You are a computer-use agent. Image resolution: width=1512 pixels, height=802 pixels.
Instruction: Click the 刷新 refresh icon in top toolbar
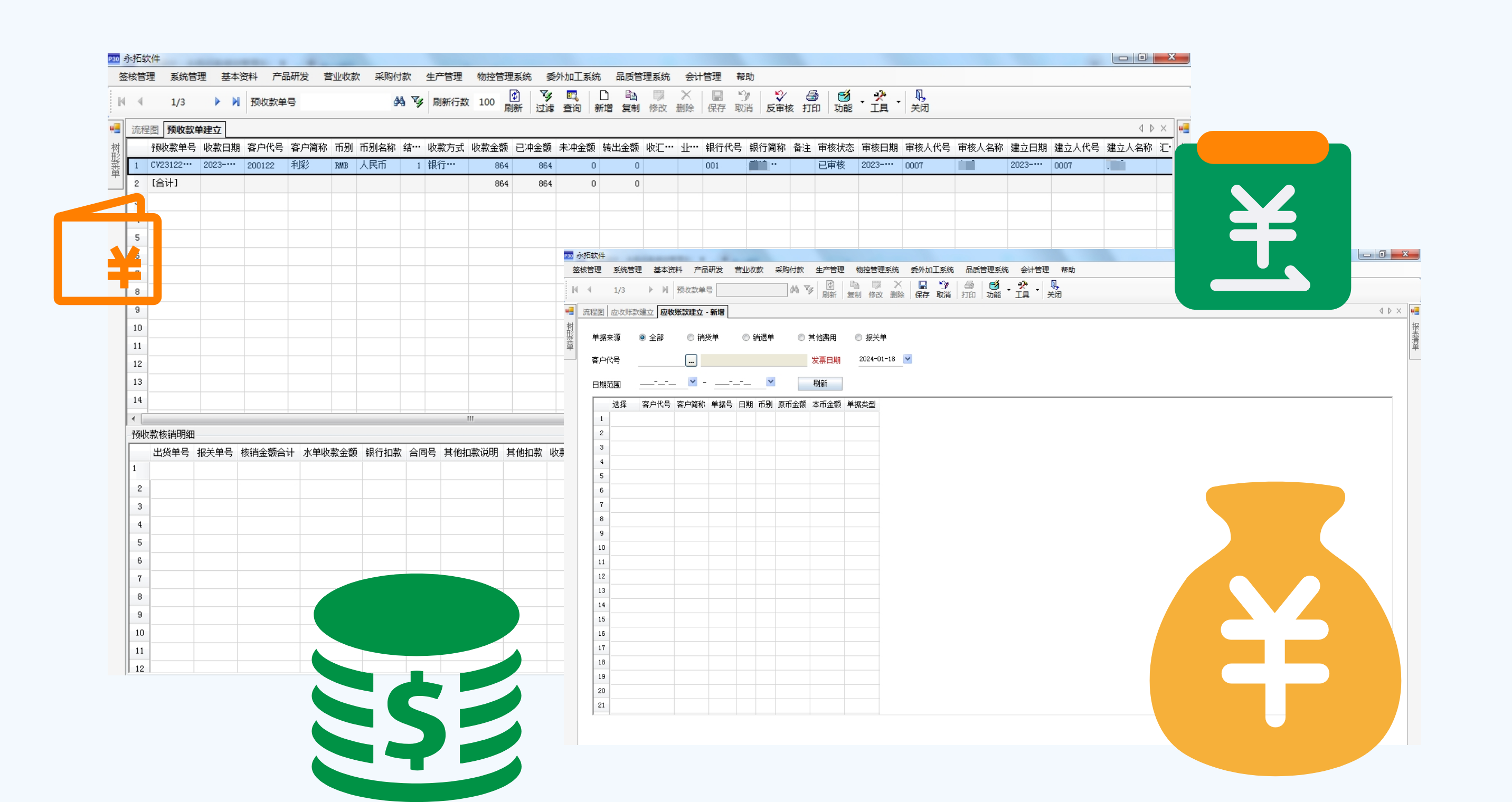coord(514,100)
